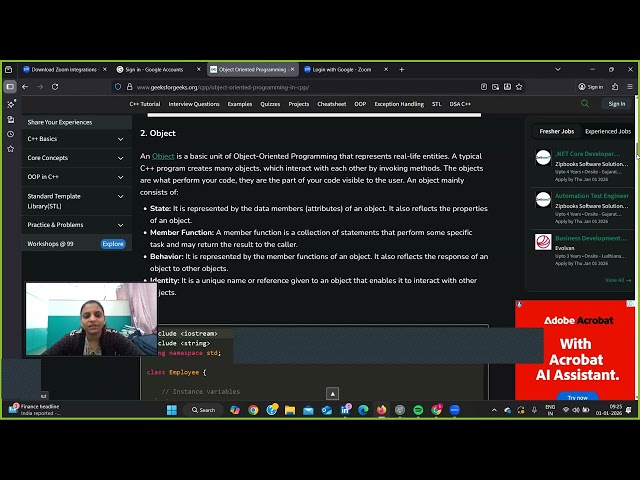Open the bookmarks sidebar star icon
Viewport: 640px width, 480px height.
coord(11,149)
